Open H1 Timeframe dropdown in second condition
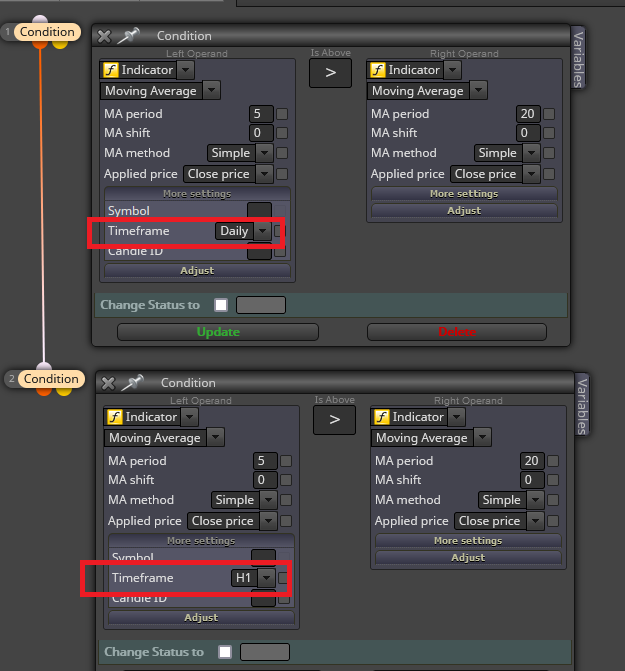 267,578
